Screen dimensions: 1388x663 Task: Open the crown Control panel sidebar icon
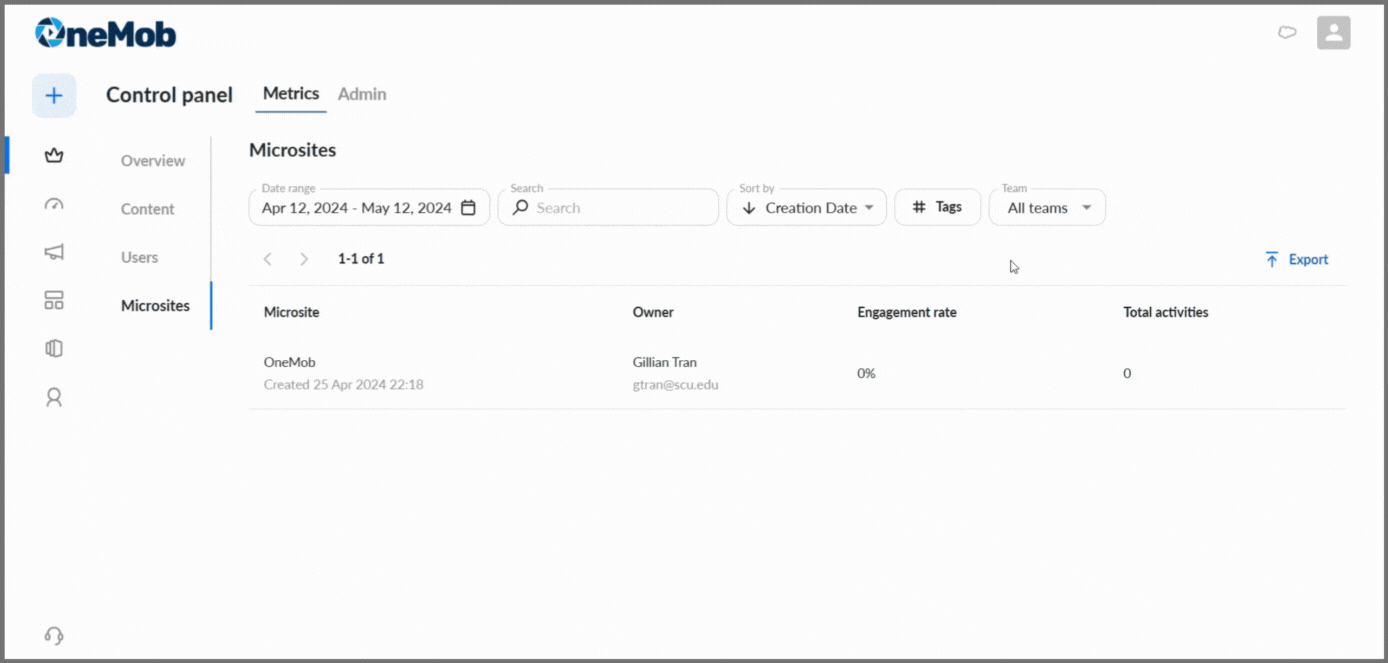pos(54,155)
